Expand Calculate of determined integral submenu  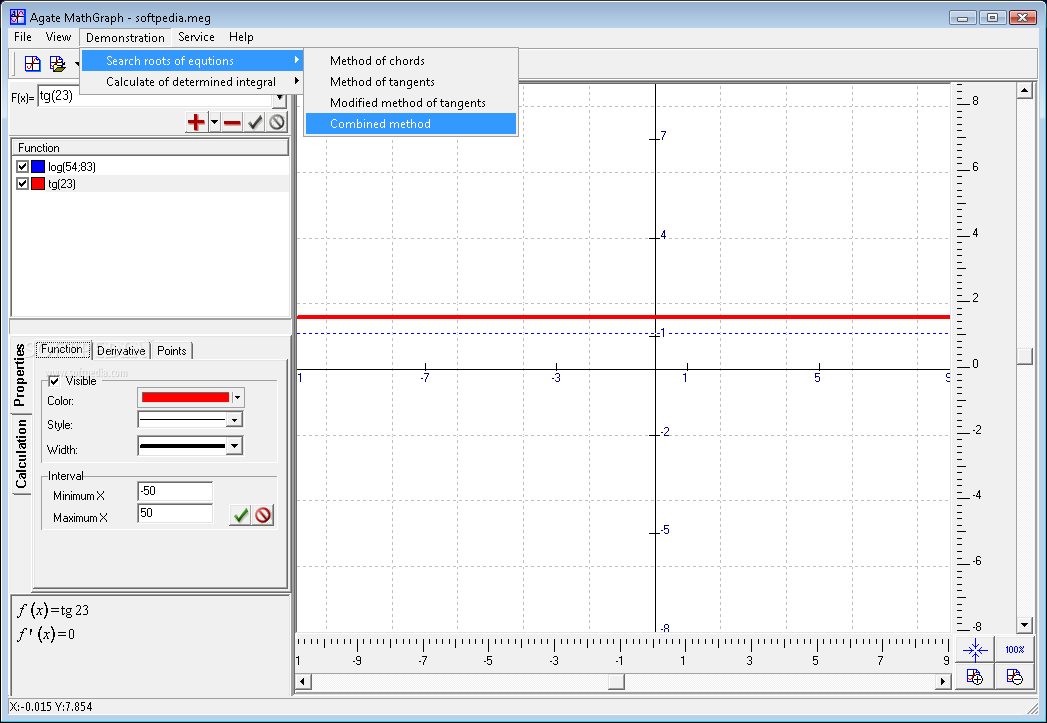[192, 81]
